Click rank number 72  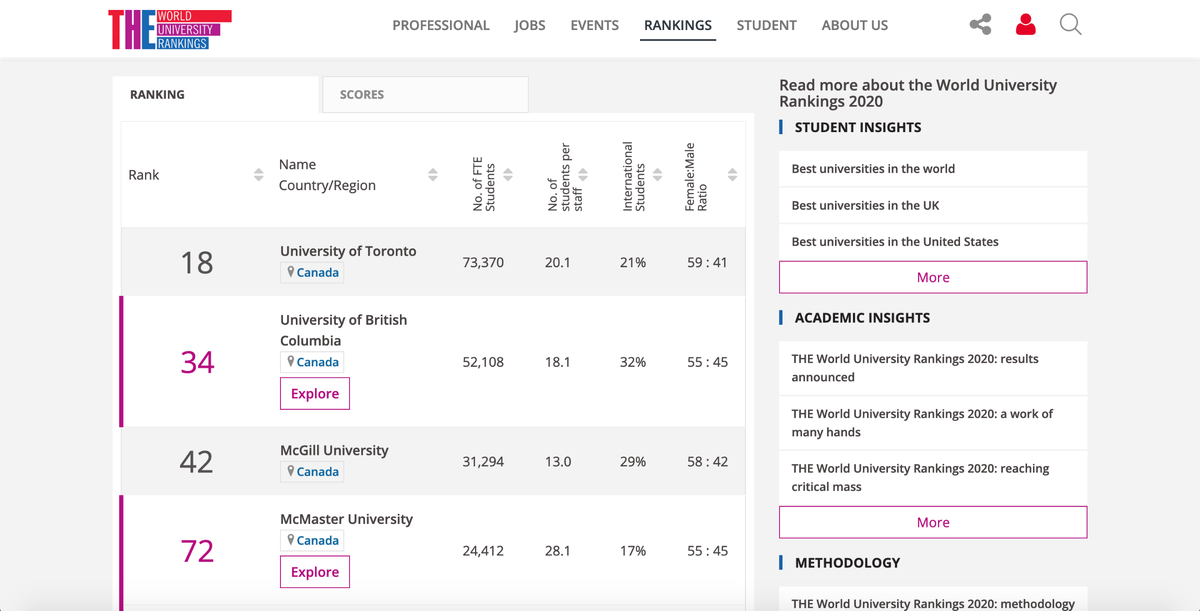click(197, 551)
